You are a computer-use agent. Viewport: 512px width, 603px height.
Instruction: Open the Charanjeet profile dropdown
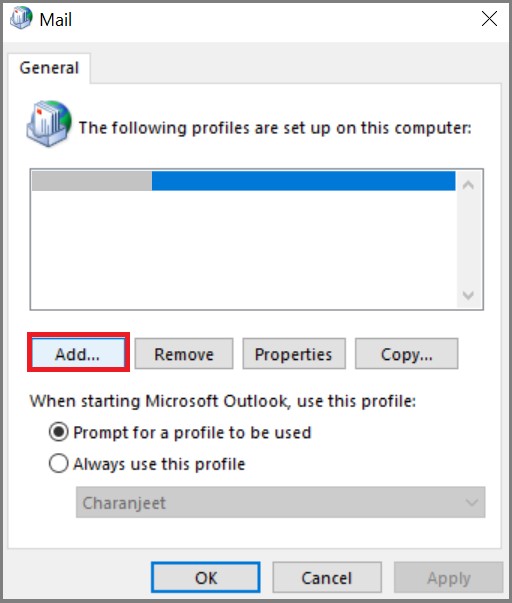pos(280,502)
